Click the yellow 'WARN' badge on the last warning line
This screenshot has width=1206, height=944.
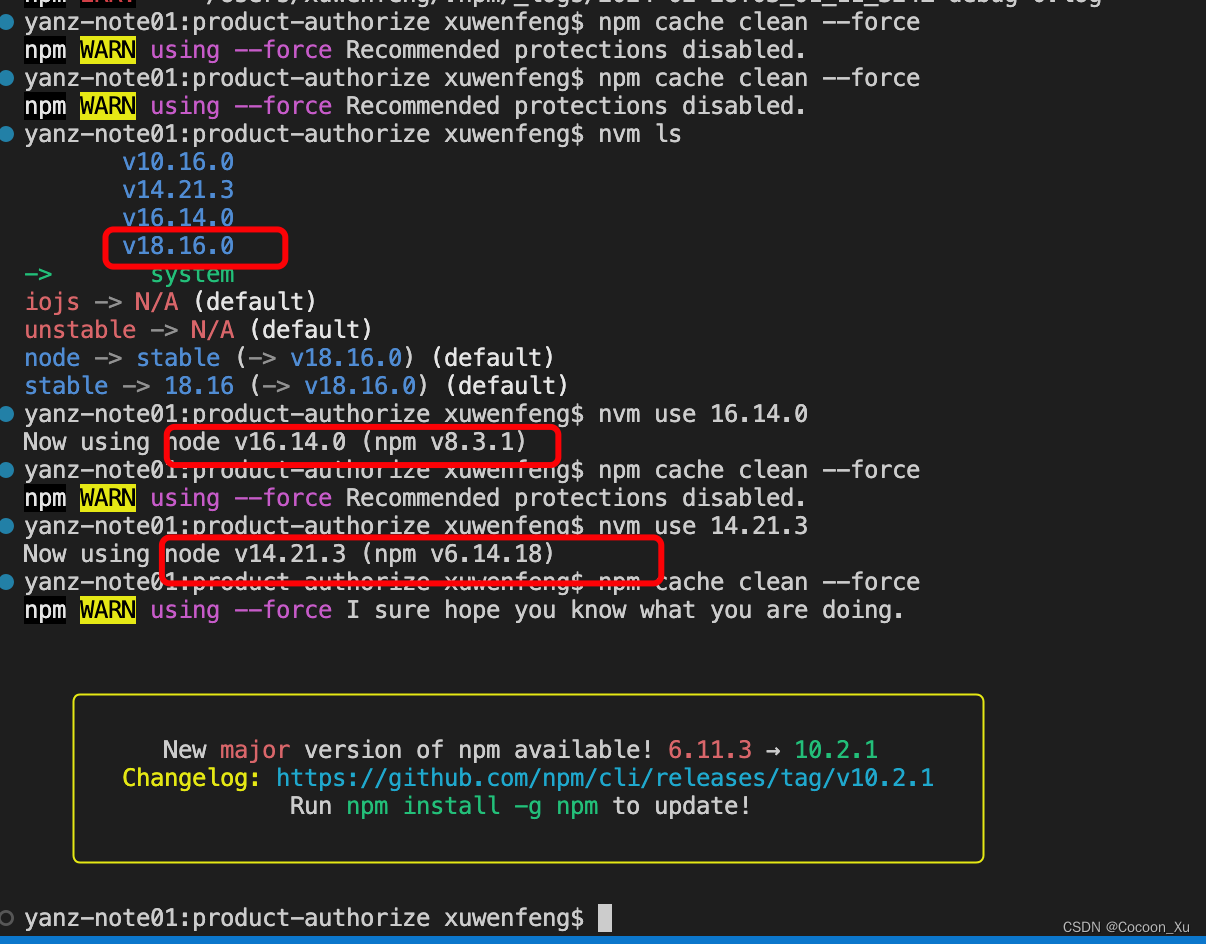(107, 609)
